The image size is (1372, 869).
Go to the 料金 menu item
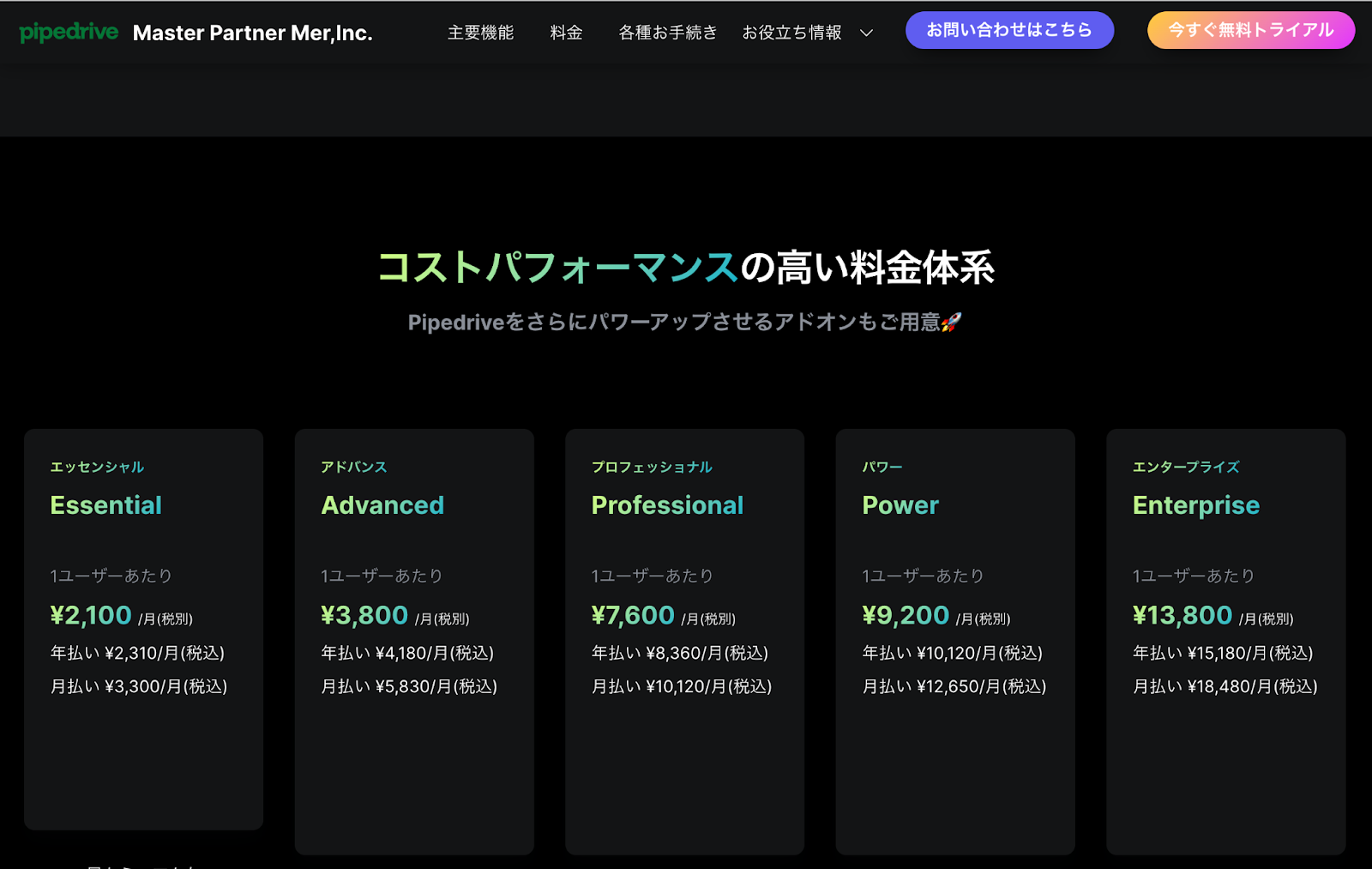tap(566, 33)
